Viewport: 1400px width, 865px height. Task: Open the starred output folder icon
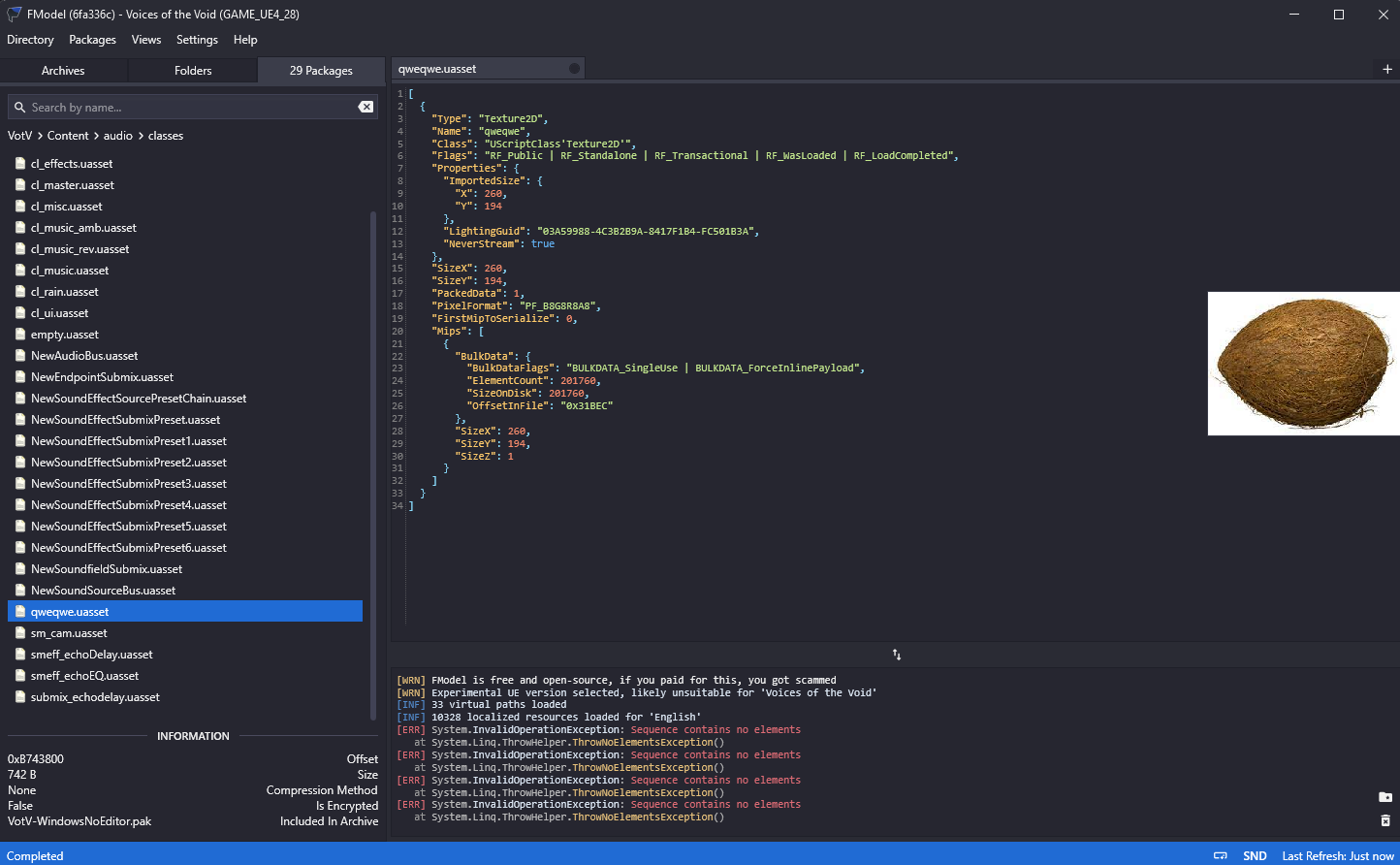click(1385, 797)
